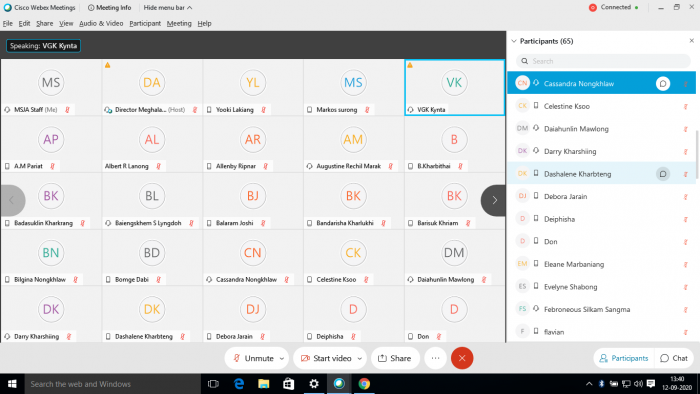Open chat with Cassandra Nongkhlaw in participants list
The width and height of the screenshot is (700, 394).
pyautogui.click(x=663, y=83)
